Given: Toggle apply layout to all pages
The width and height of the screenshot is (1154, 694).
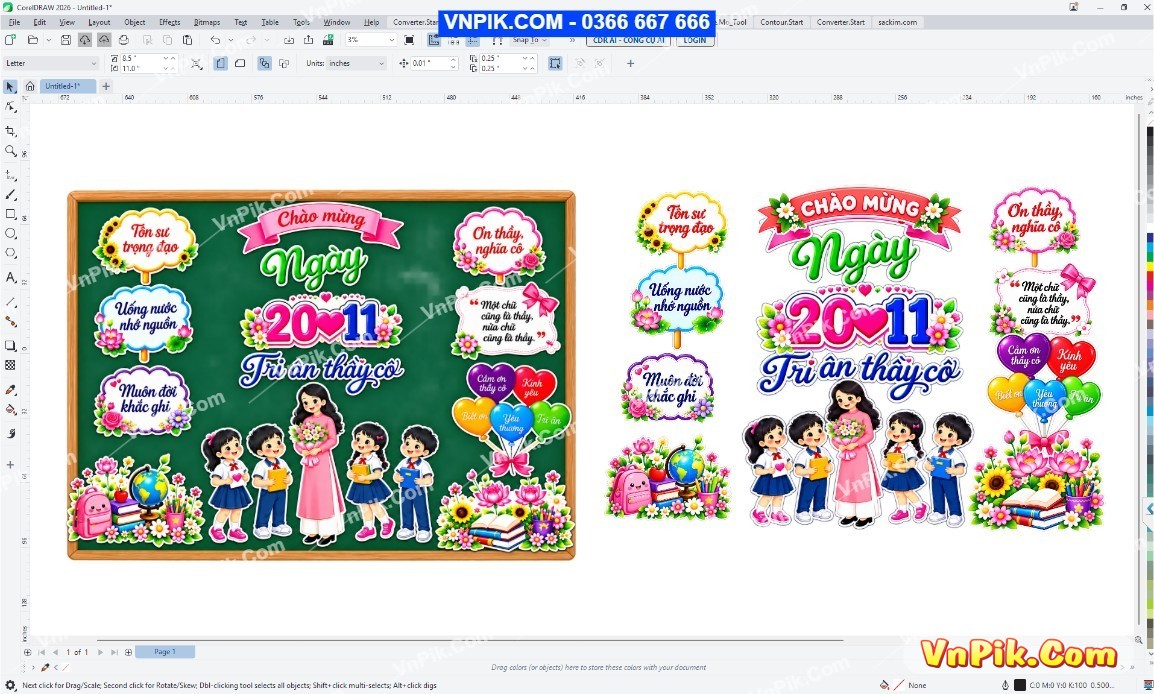Looking at the screenshot, I should pyautogui.click(x=264, y=63).
